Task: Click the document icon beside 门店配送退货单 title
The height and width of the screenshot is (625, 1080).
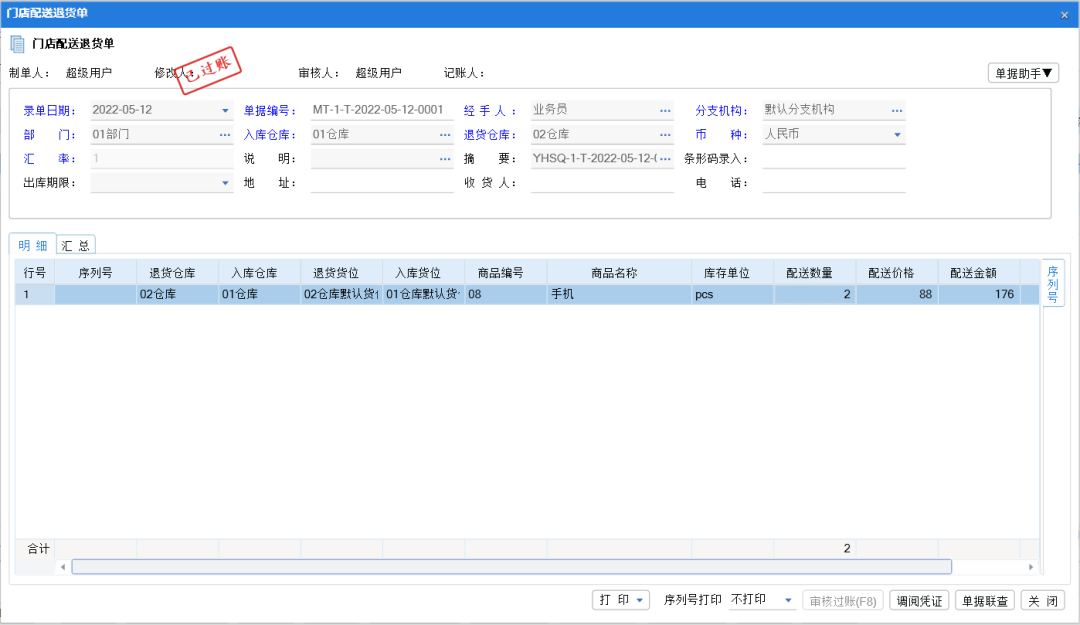Action: [17, 44]
